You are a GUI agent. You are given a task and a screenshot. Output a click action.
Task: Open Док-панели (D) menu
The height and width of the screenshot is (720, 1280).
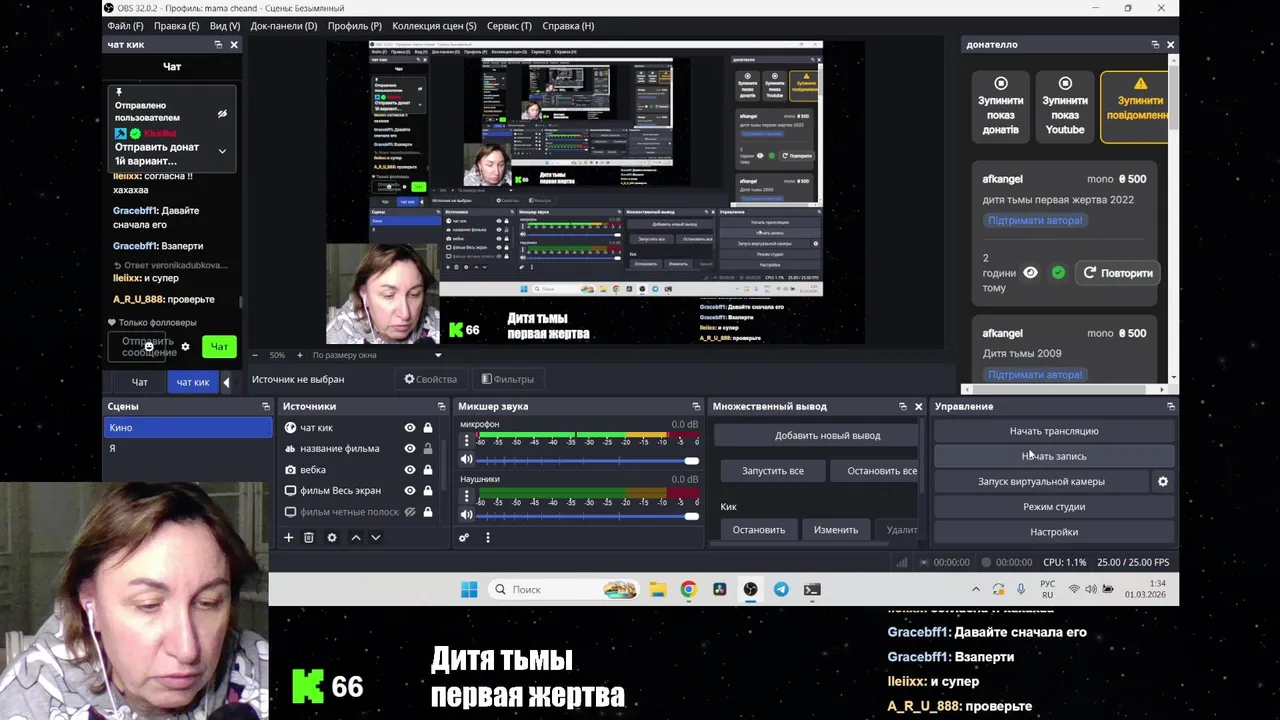(284, 26)
